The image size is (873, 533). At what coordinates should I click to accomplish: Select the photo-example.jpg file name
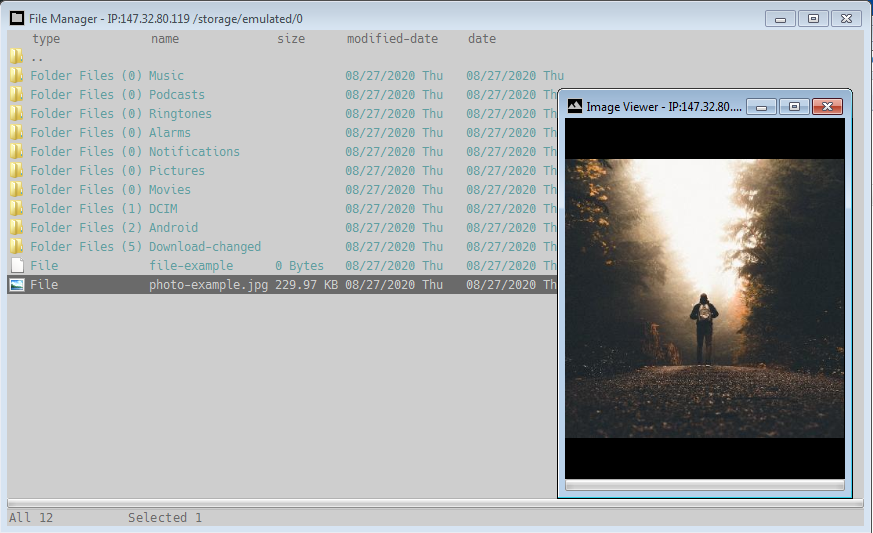point(208,285)
